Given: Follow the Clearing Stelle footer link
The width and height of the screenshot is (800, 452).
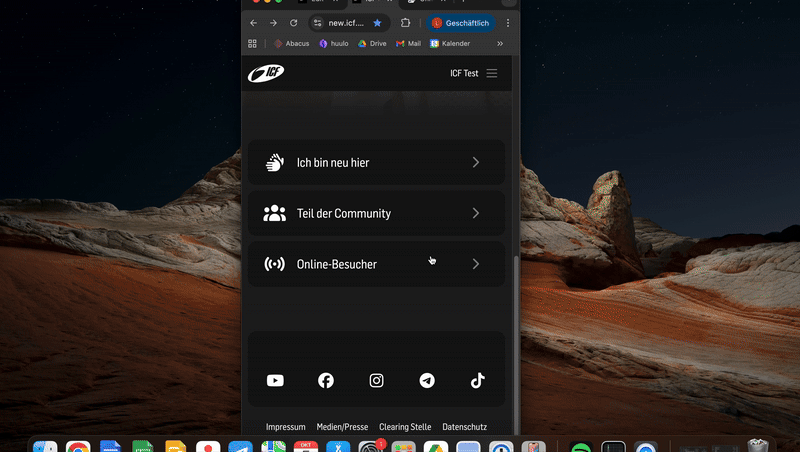Looking at the screenshot, I should pyautogui.click(x=405, y=427).
